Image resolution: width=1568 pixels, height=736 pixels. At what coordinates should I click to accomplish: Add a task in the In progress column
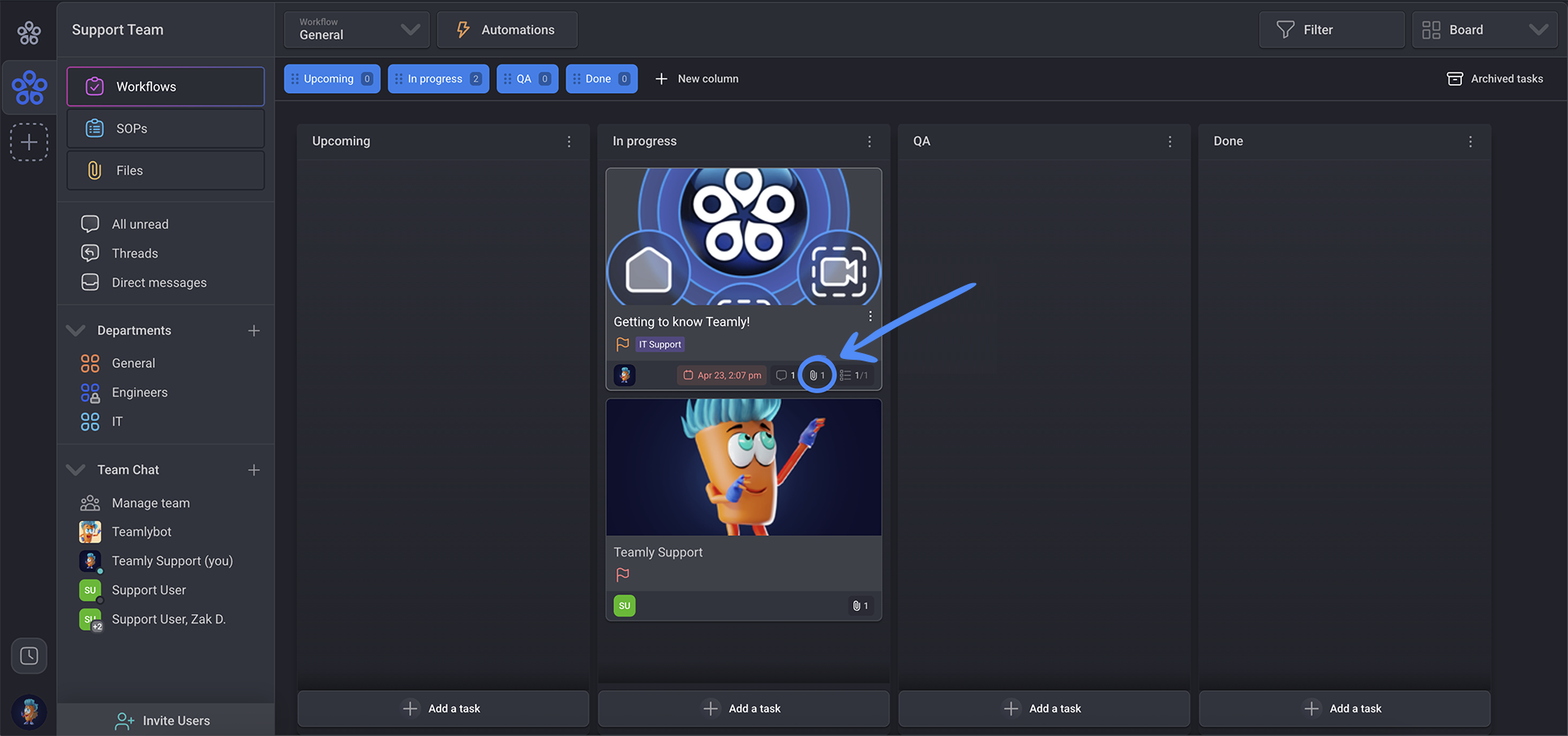coord(743,709)
